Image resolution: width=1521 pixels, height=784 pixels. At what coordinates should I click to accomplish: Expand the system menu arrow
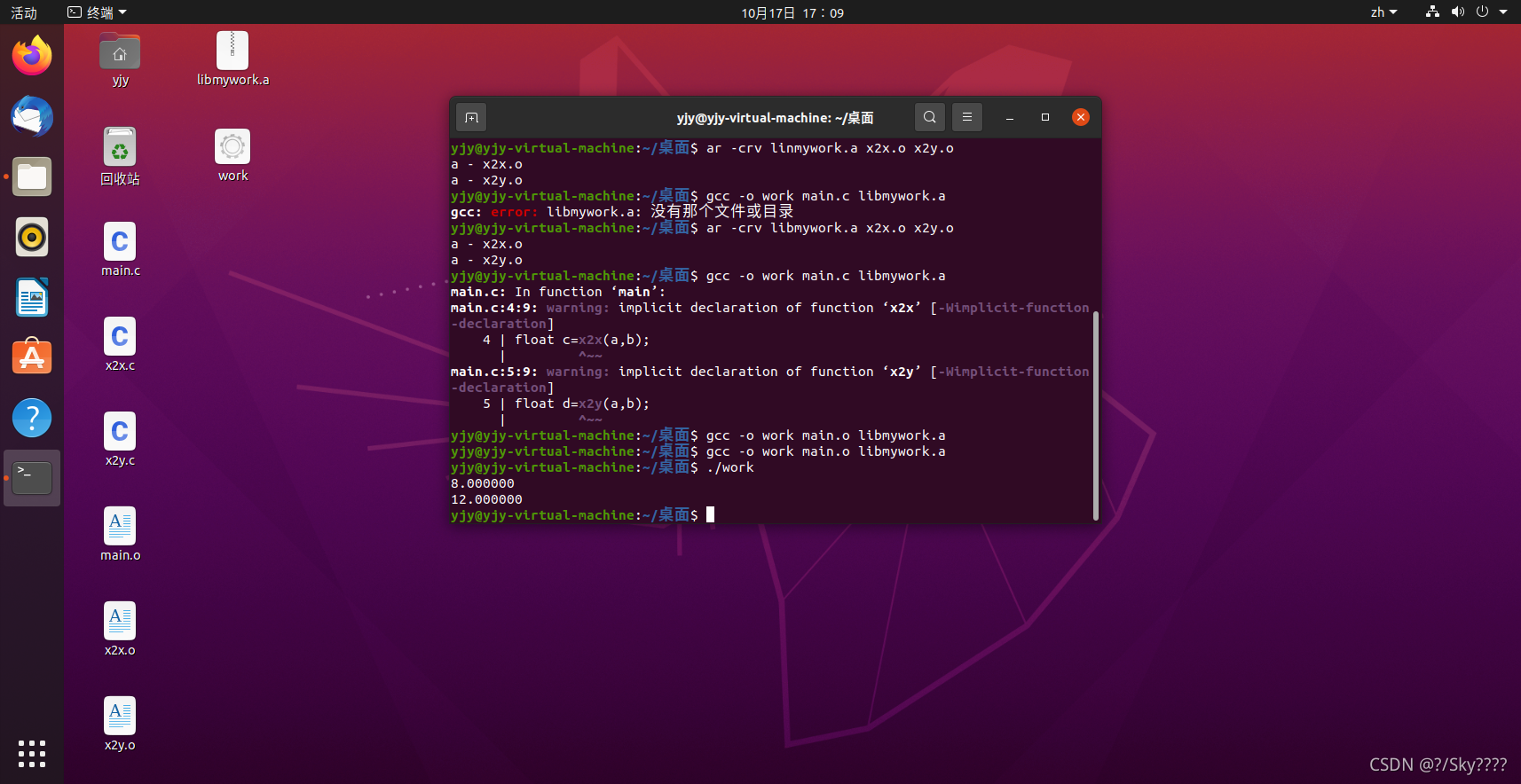[1503, 12]
